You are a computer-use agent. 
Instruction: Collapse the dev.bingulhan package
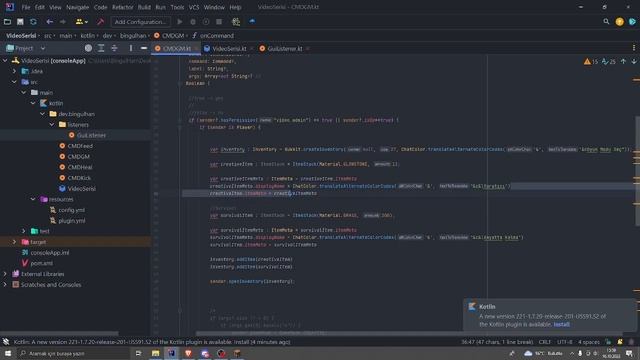[42, 114]
